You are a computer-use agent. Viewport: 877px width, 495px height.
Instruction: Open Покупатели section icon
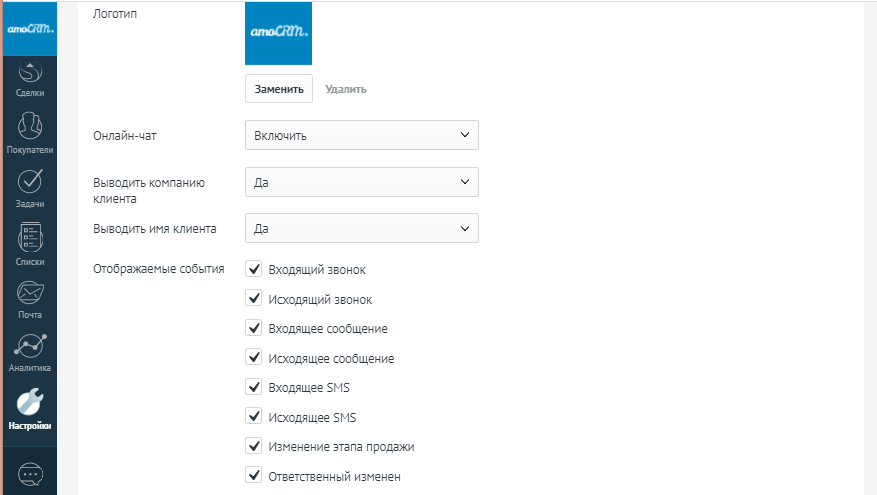pyautogui.click(x=30, y=127)
